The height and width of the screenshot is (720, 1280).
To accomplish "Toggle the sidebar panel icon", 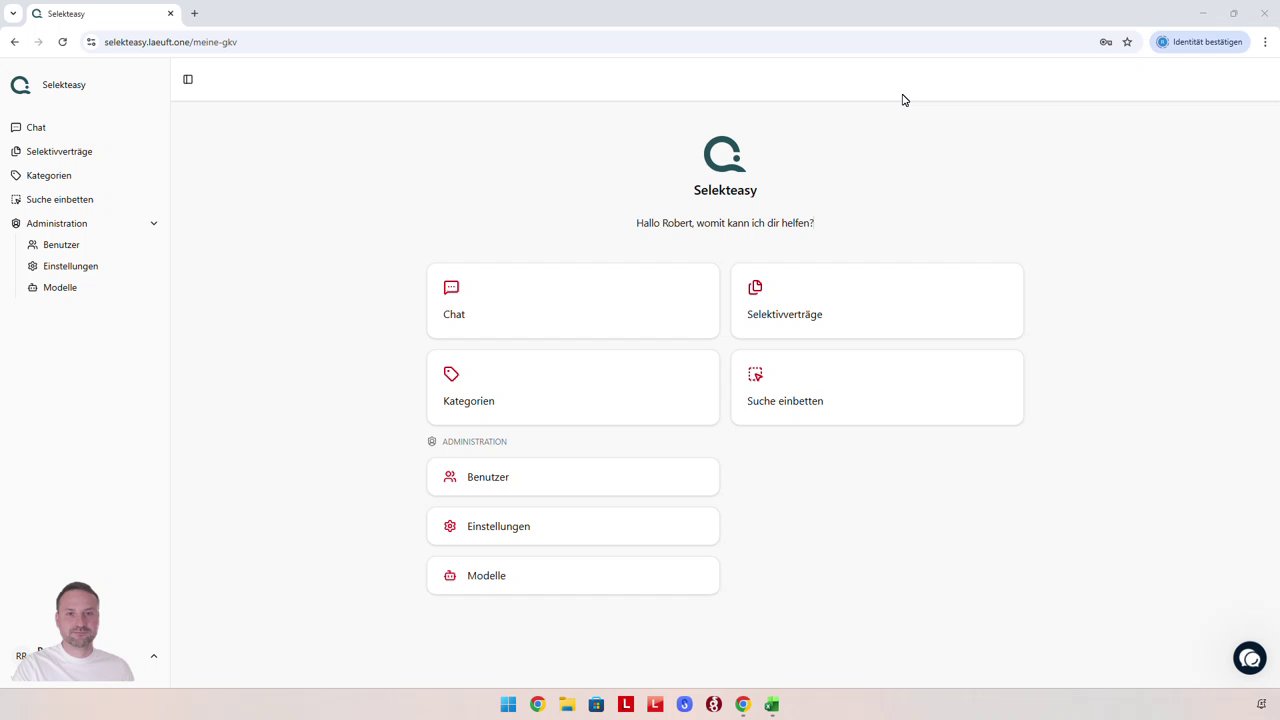I will pyautogui.click(x=188, y=79).
